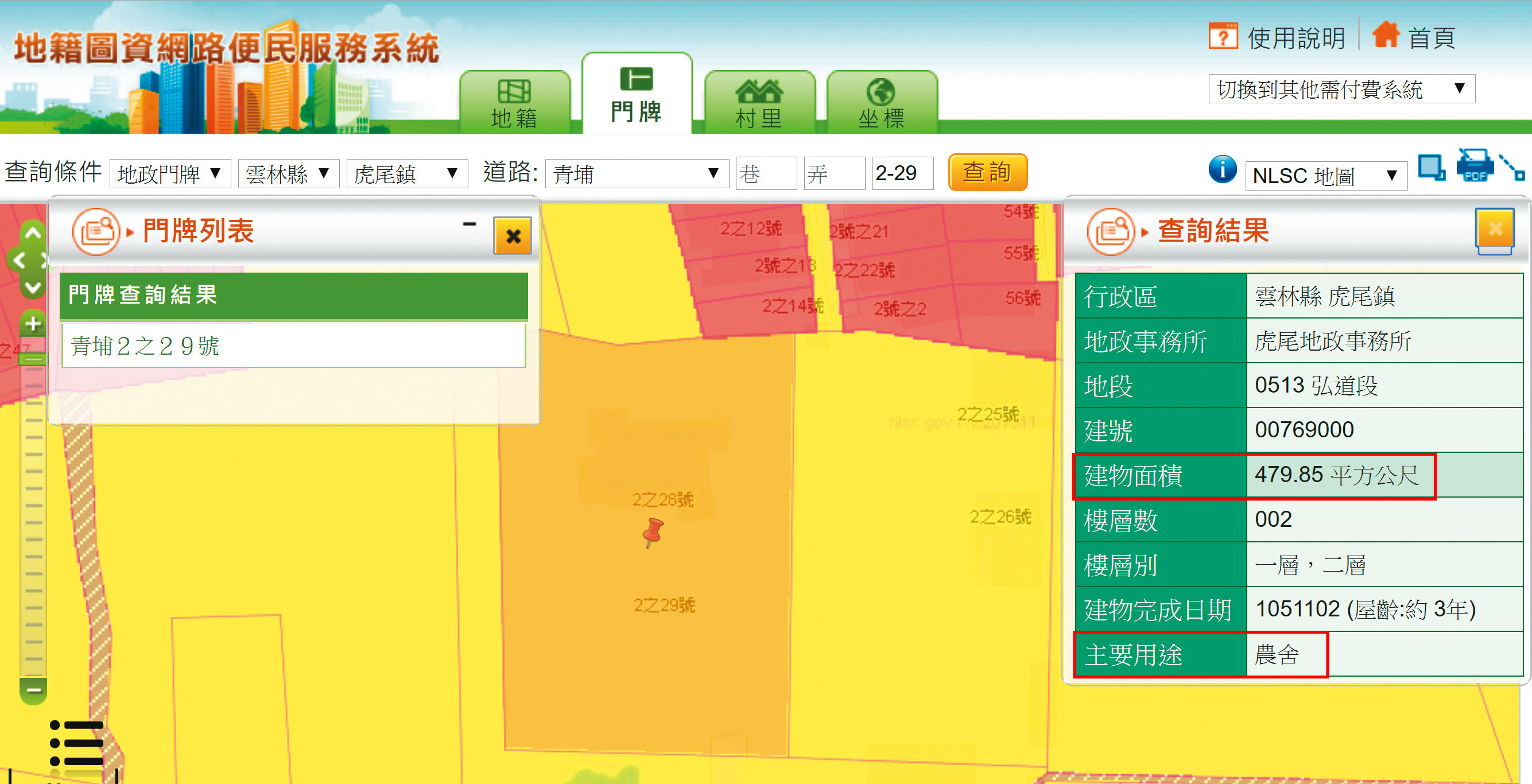Screen dimensions: 1532x784
Task: Click 使用說明 text link
Action: click(x=1296, y=38)
